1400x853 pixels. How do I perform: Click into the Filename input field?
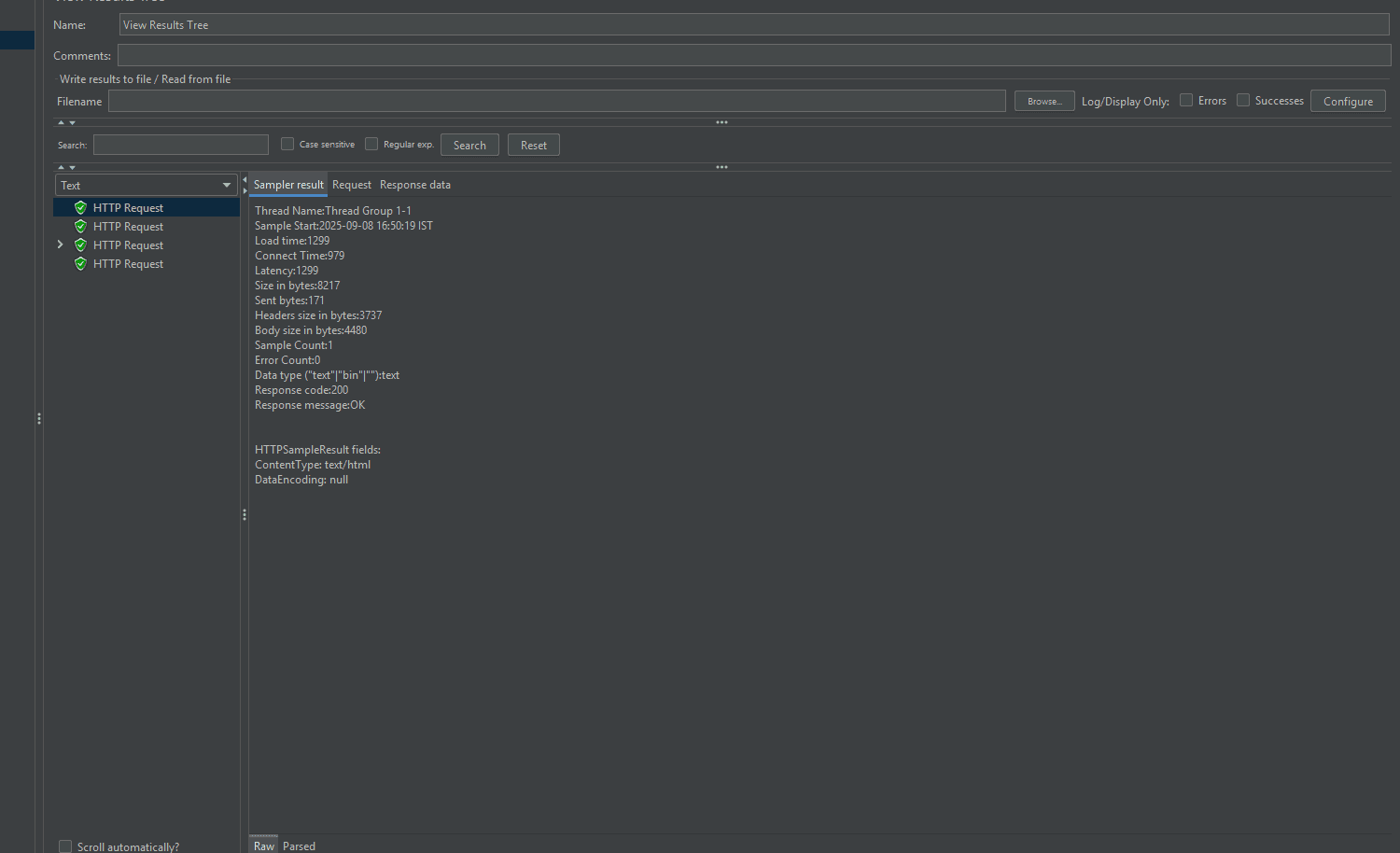point(556,101)
